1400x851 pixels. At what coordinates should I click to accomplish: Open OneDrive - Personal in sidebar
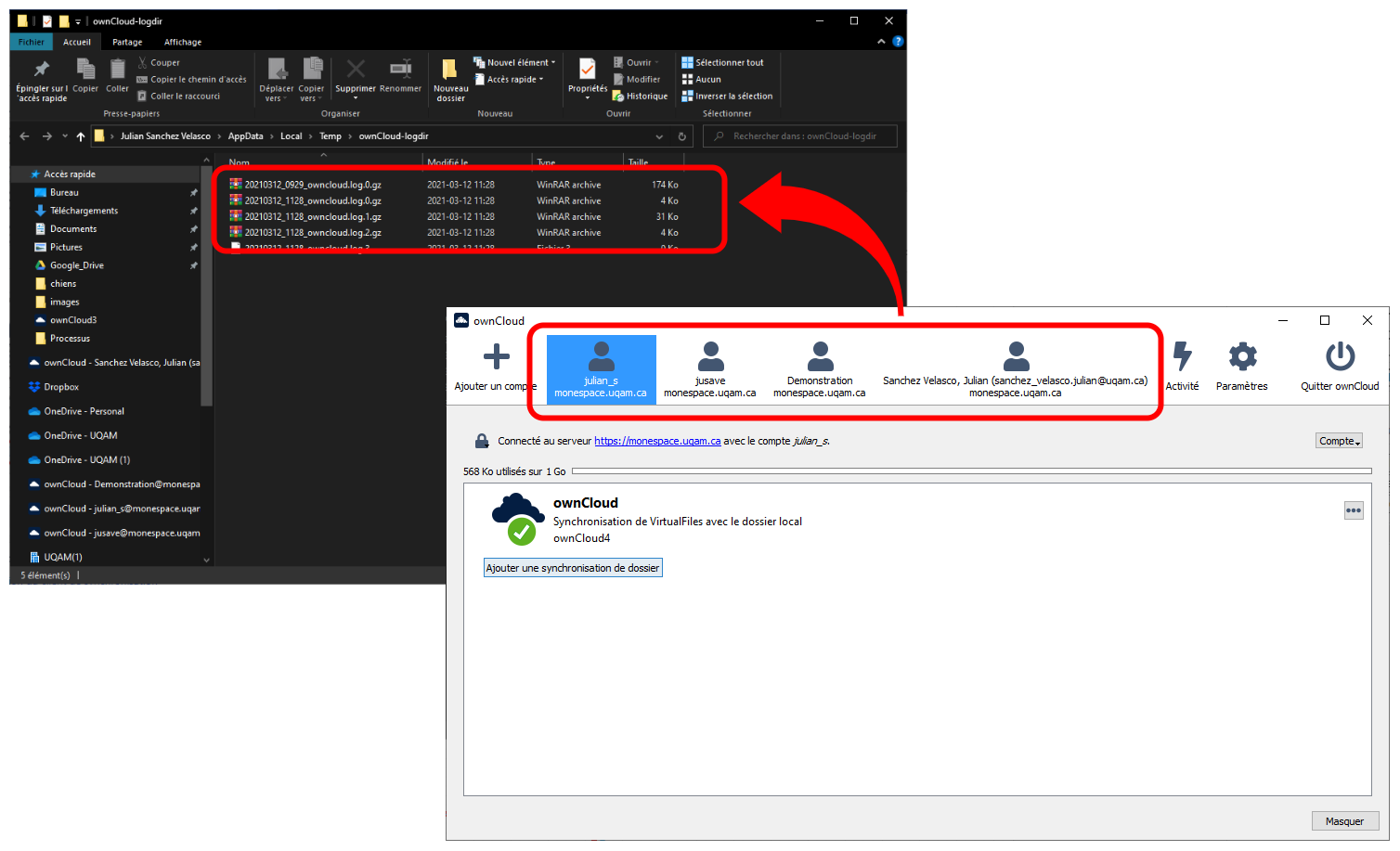click(84, 411)
